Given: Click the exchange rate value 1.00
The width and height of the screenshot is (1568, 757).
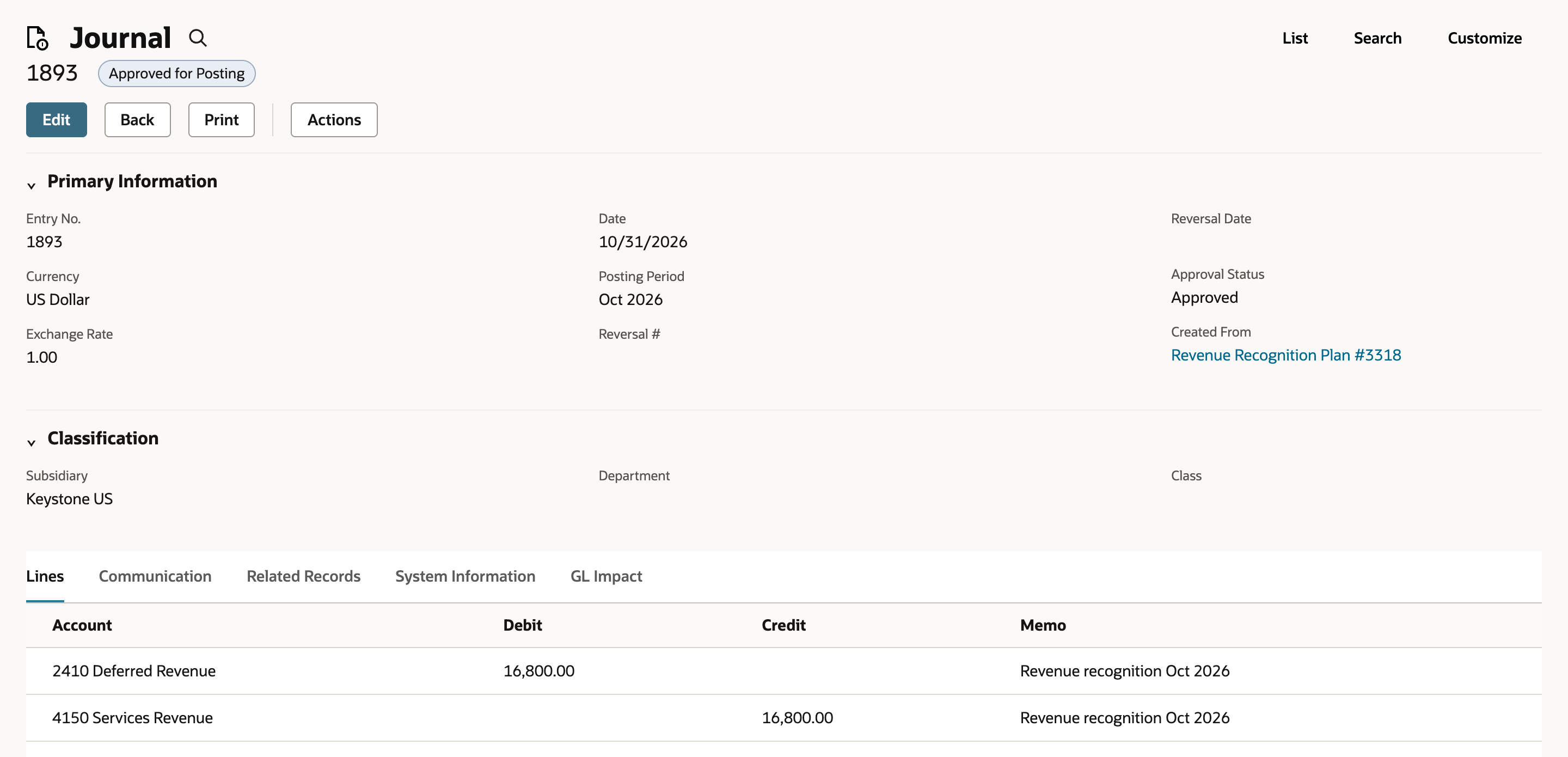Looking at the screenshot, I should point(41,357).
